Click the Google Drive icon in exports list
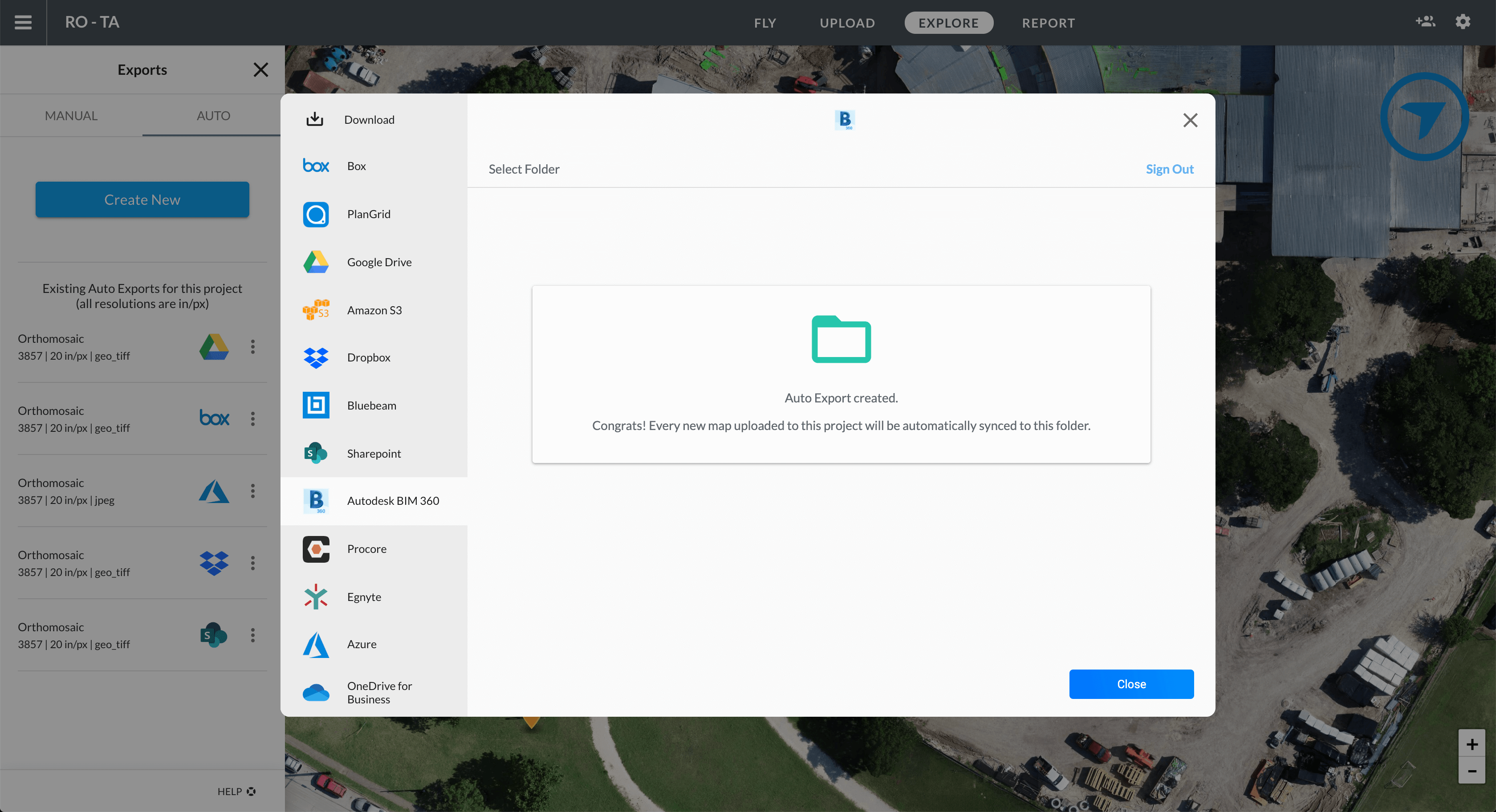The width and height of the screenshot is (1496, 812). (x=214, y=347)
